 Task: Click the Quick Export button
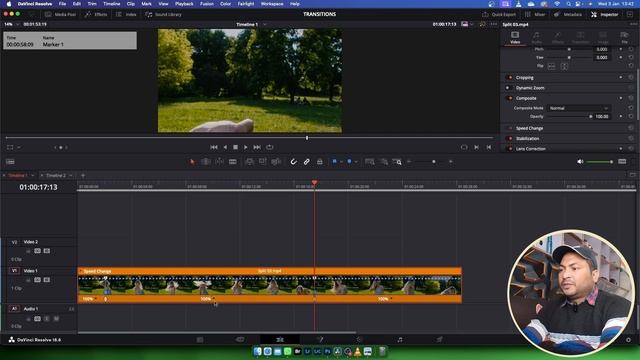coord(499,14)
